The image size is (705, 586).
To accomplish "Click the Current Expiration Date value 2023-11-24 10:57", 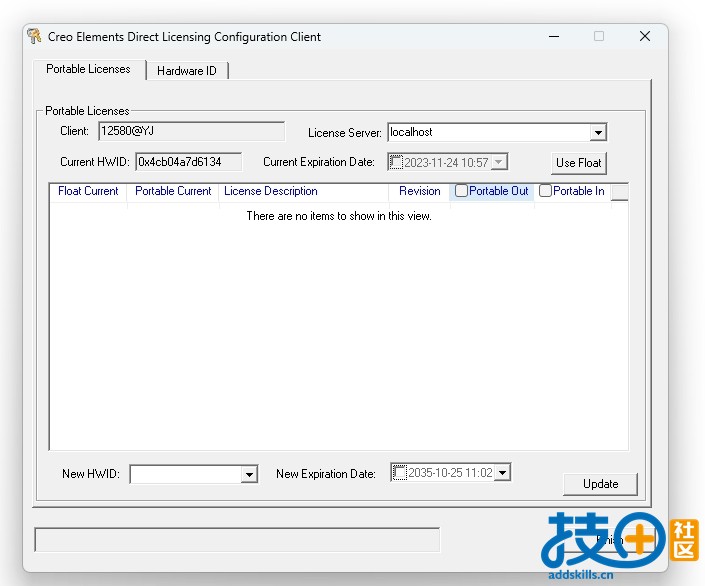I will 446,162.
